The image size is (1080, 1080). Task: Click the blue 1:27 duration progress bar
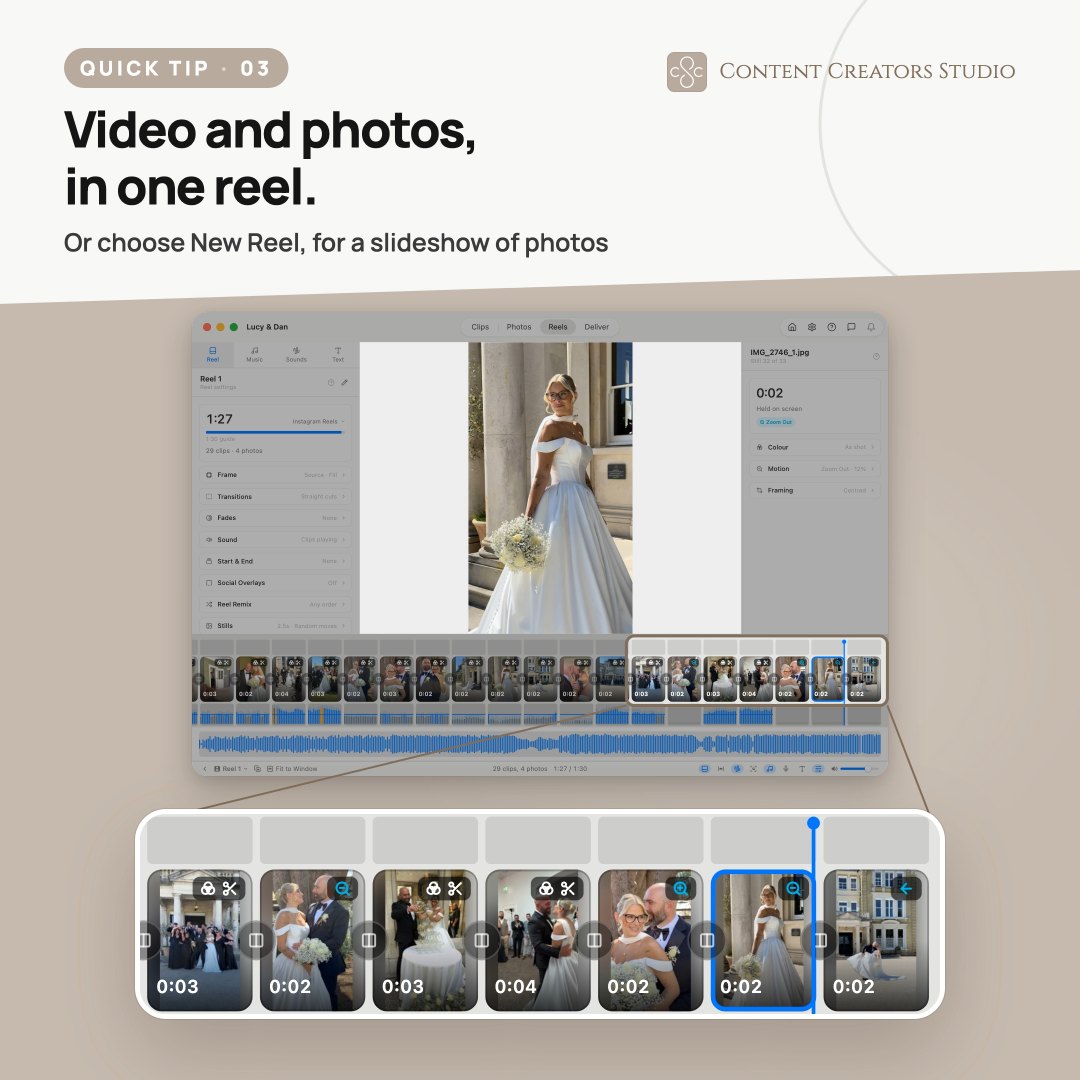[273, 433]
